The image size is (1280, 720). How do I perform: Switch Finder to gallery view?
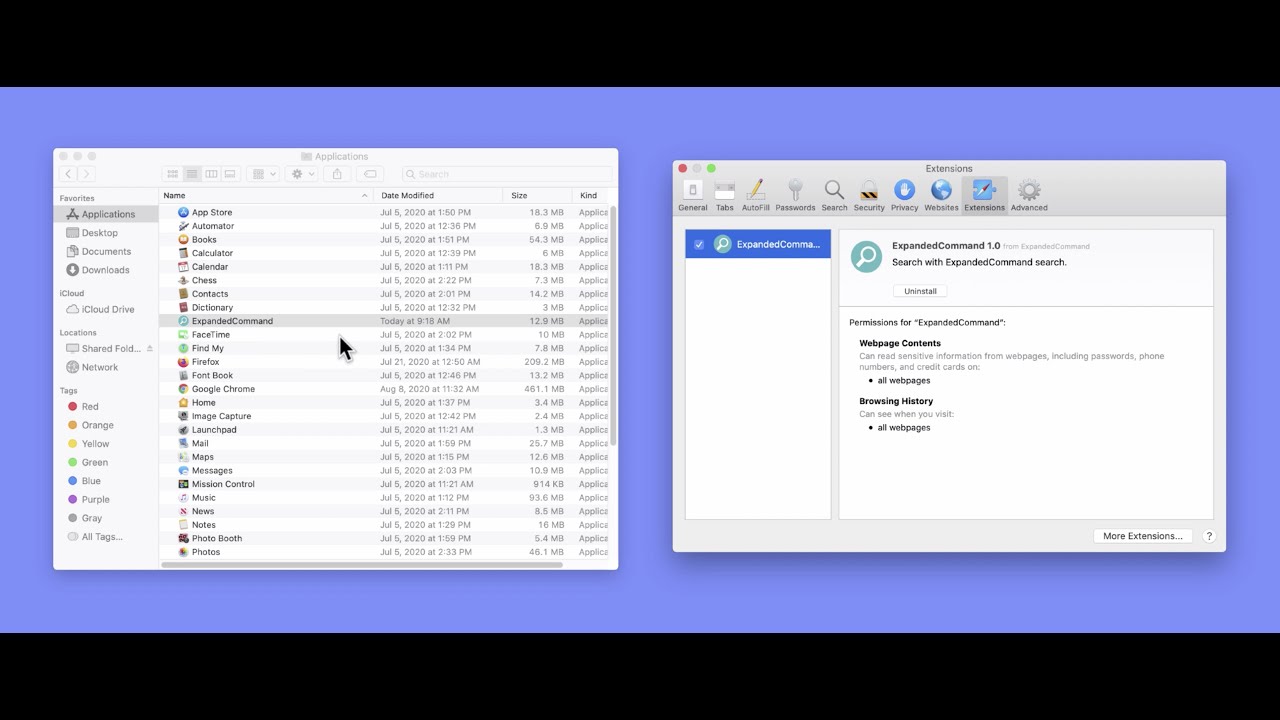230,174
